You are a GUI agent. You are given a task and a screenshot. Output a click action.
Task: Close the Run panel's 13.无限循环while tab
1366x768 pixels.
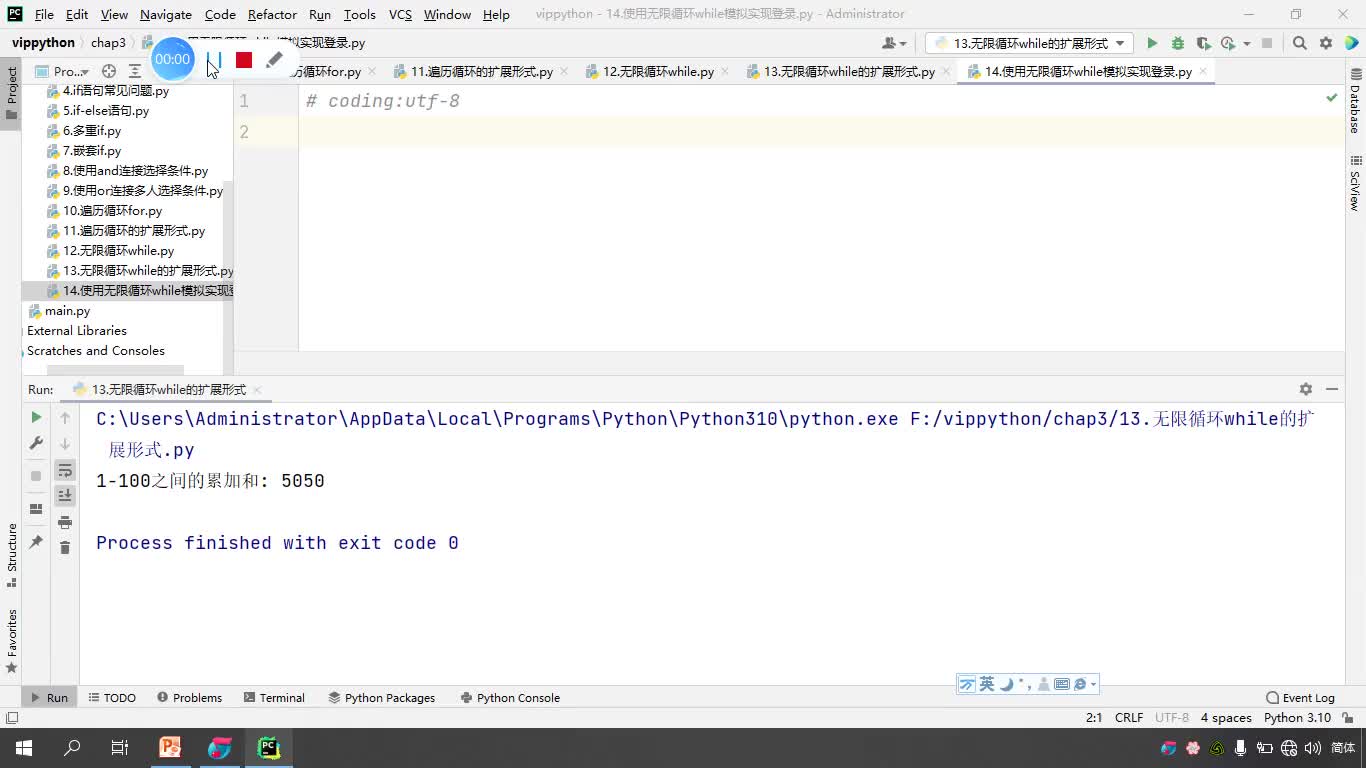click(x=257, y=389)
